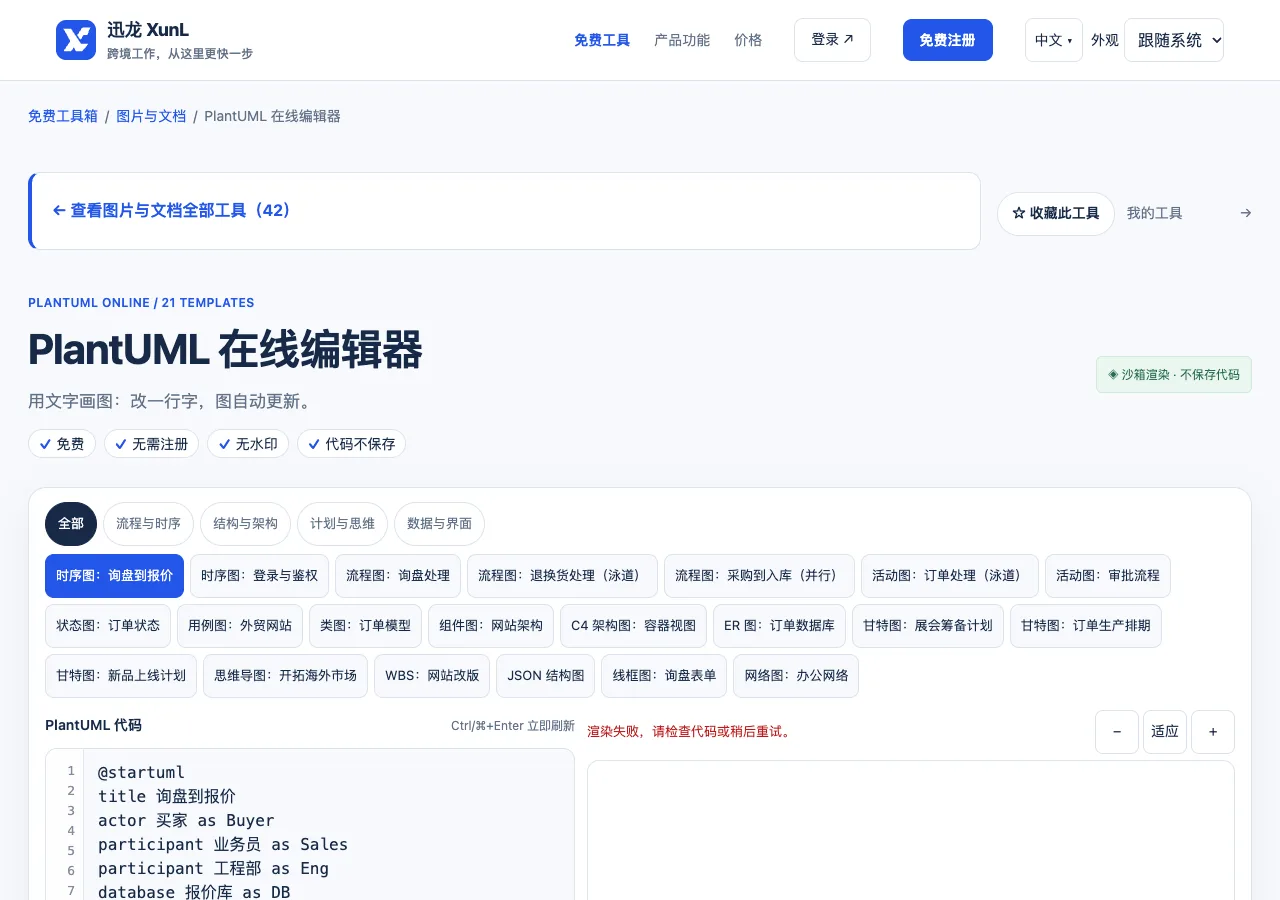Choose template 线框图：询盘表单
1280x900 pixels.
click(664, 676)
